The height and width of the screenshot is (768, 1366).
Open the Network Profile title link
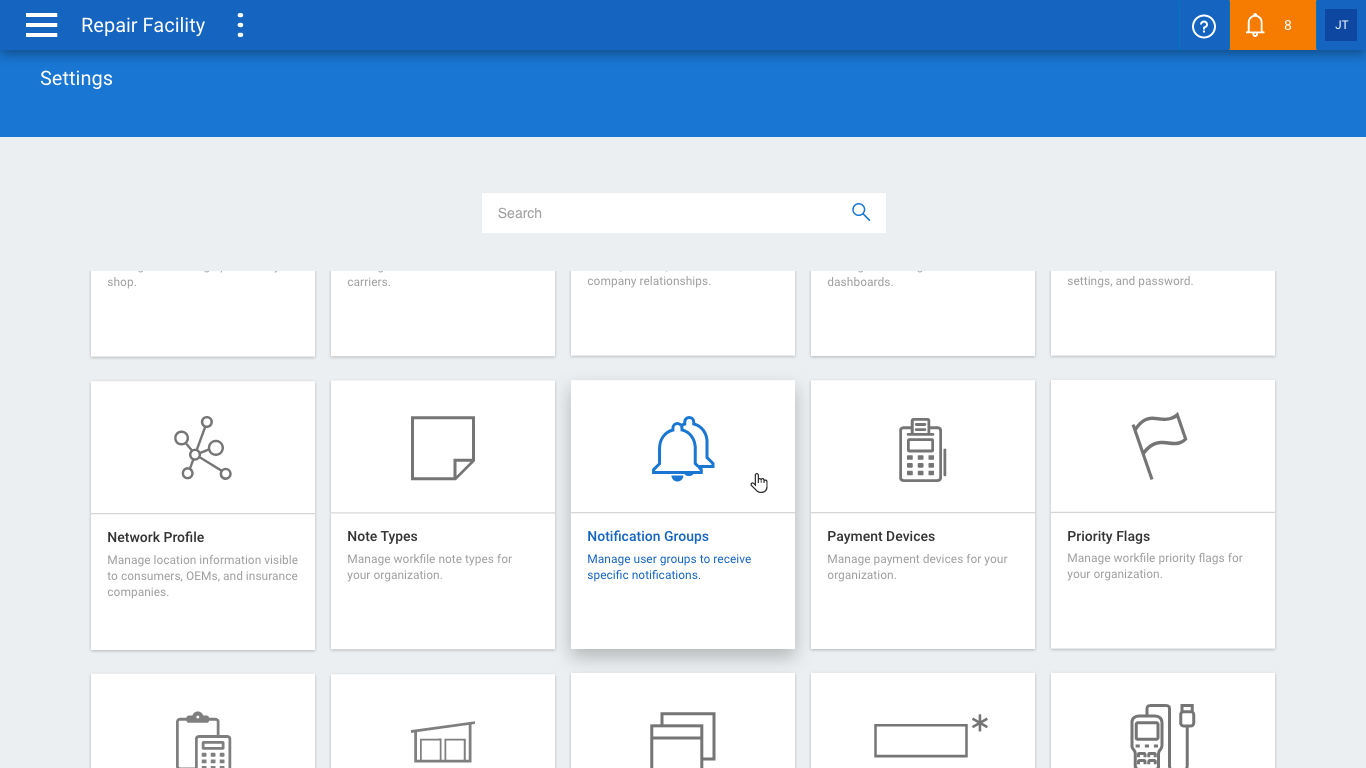[156, 537]
